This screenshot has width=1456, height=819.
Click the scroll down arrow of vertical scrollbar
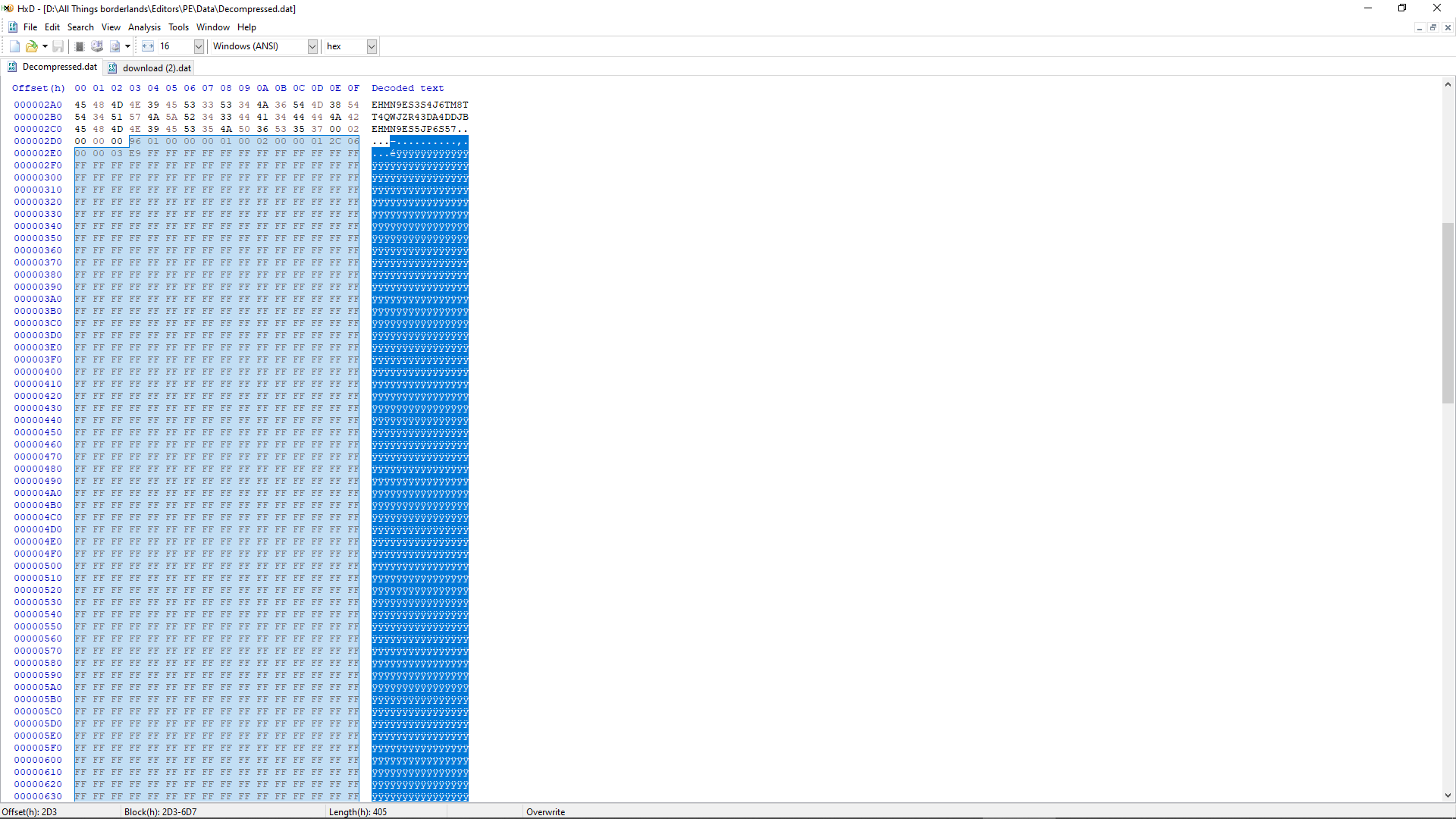1448,795
